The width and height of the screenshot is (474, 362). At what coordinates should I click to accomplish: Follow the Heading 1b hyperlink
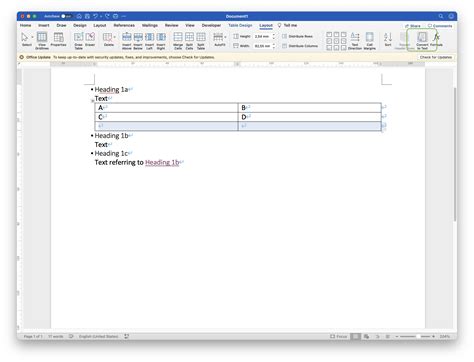[162, 162]
